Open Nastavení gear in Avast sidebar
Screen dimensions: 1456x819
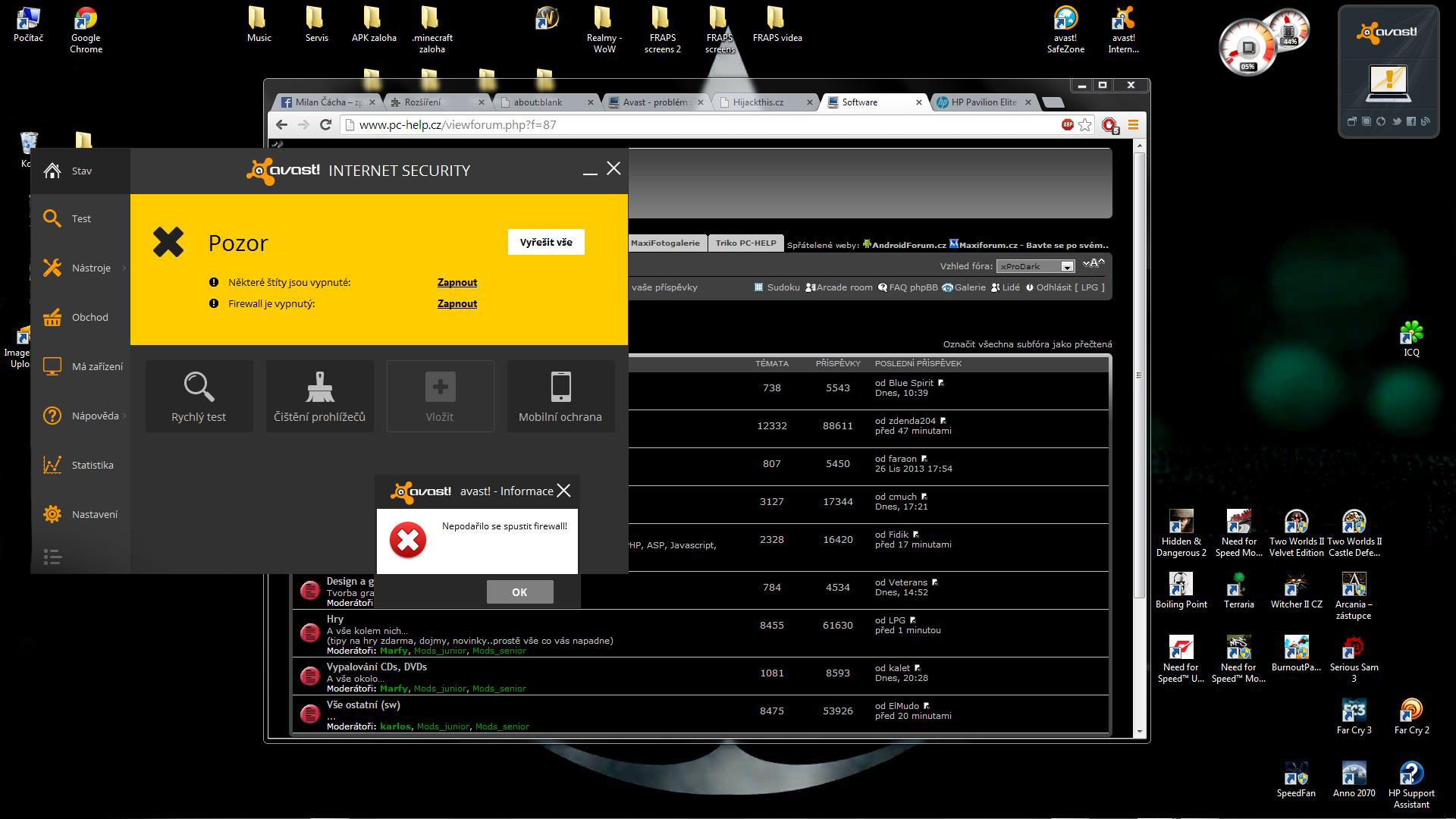[52, 514]
